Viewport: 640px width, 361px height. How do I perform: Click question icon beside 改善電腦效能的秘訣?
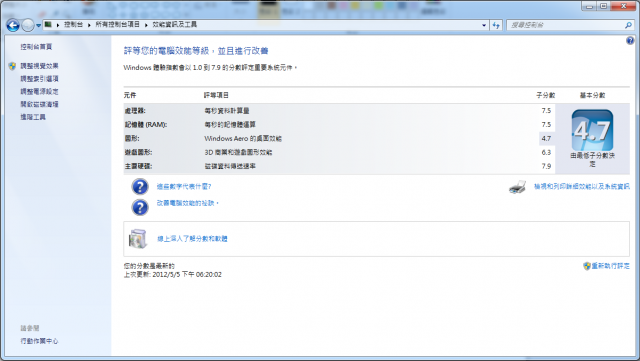click(x=140, y=207)
